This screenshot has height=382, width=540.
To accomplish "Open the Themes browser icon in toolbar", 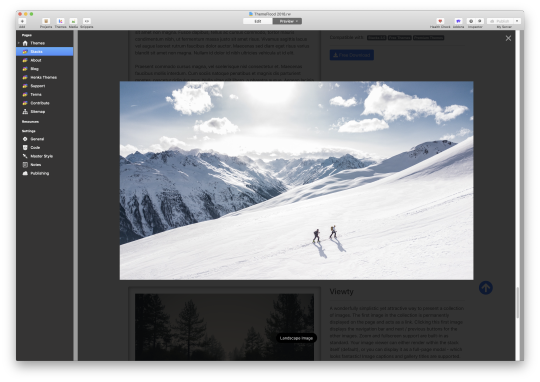I will point(60,21).
